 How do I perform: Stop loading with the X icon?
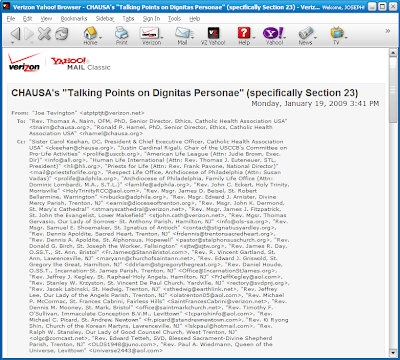click(44, 33)
